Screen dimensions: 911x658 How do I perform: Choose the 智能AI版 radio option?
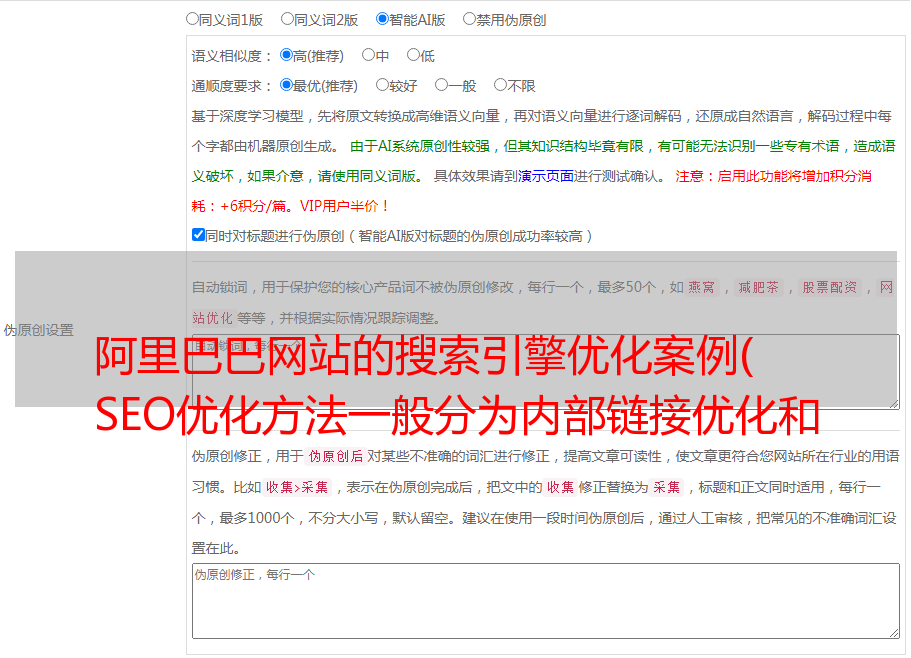pos(382,19)
